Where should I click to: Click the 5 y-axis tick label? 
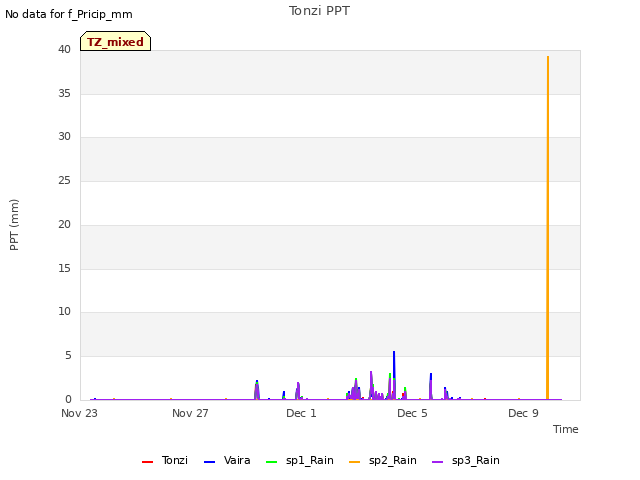click(x=68, y=356)
